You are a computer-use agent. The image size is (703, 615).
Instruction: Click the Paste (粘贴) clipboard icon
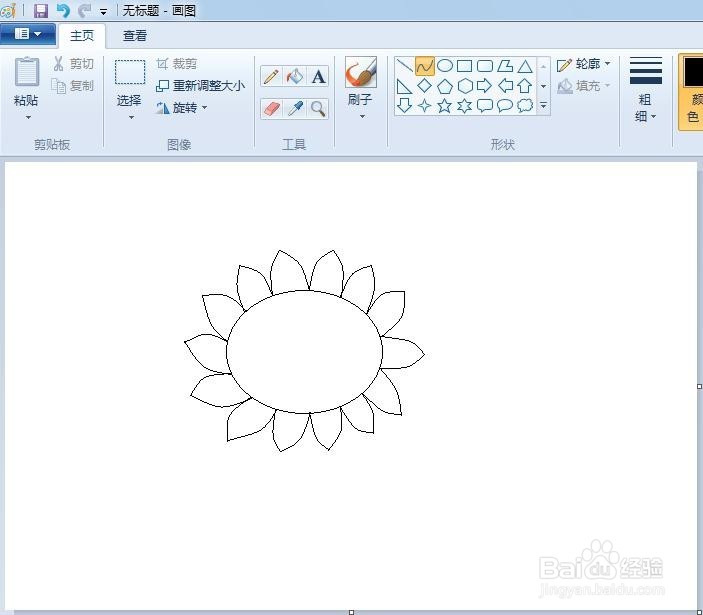[x=27, y=72]
